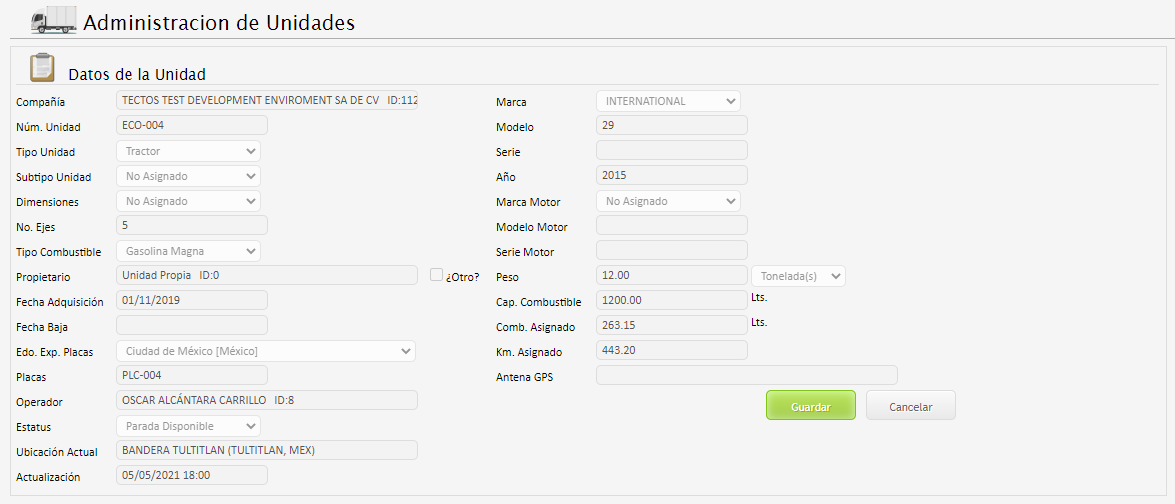
Task: Click the Cancelar button
Action: coord(910,406)
